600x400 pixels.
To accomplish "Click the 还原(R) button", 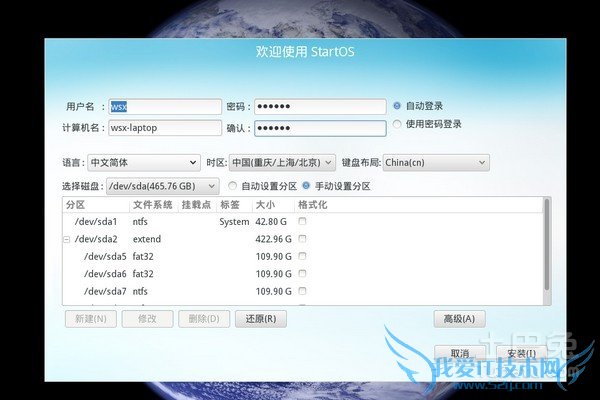I will (261, 319).
